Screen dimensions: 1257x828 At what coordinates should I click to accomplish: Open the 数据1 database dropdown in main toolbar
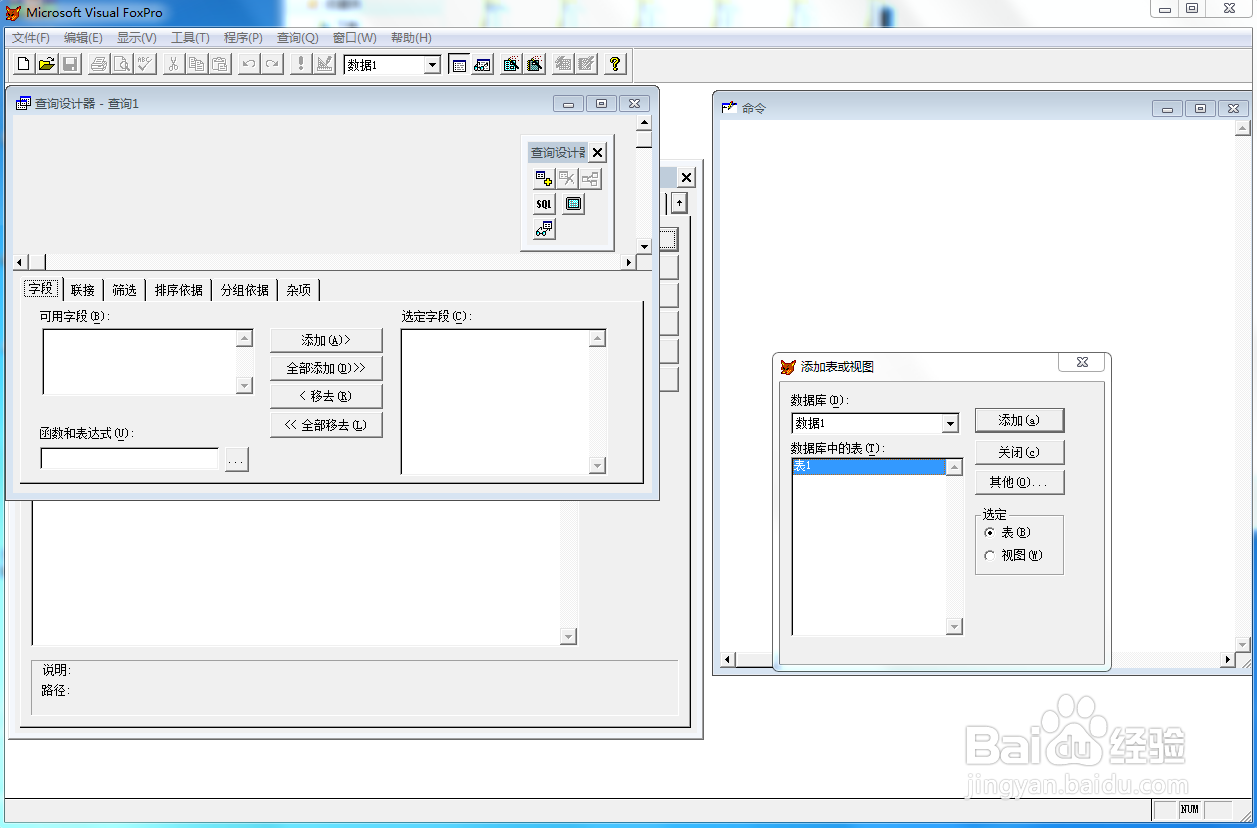(x=432, y=65)
